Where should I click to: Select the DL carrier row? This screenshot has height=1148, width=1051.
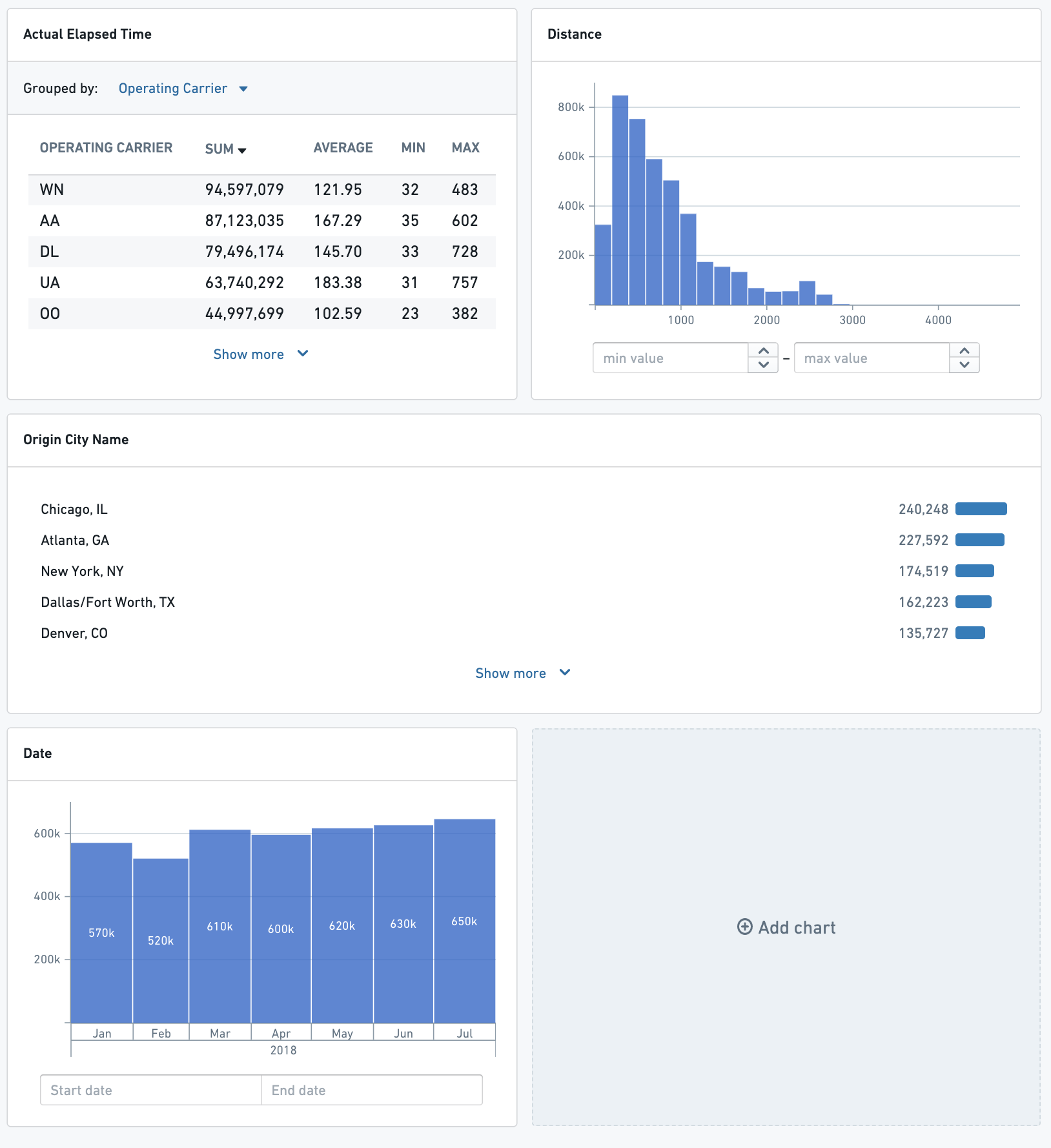262,252
